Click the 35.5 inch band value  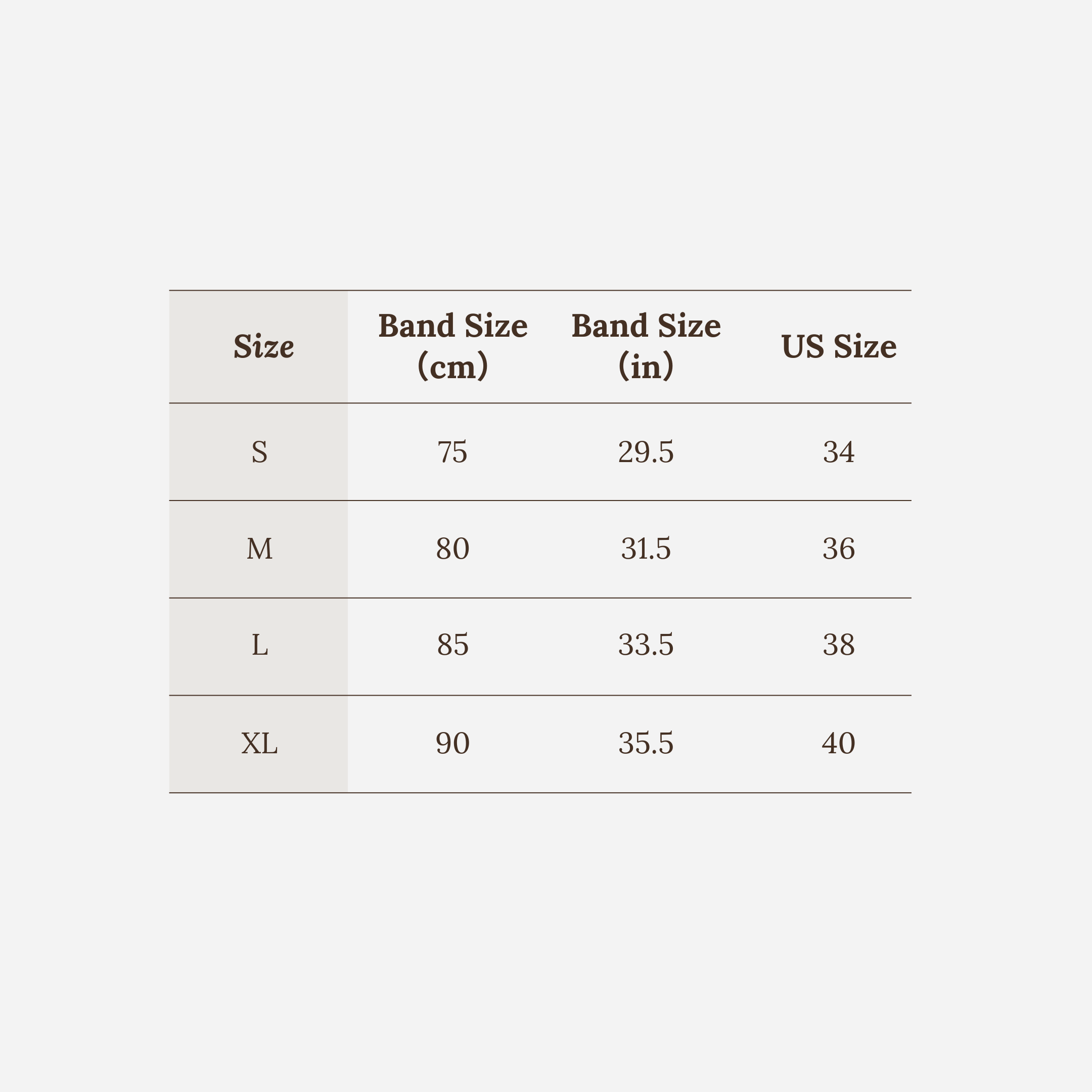point(646,743)
